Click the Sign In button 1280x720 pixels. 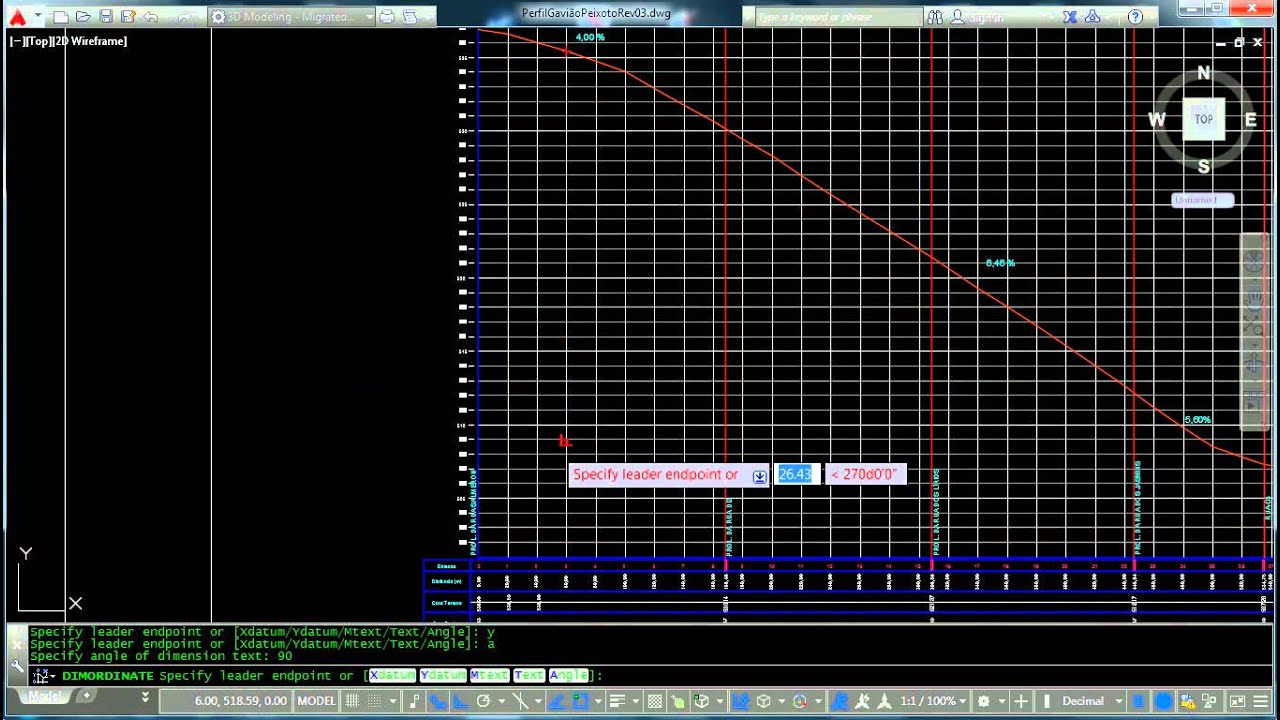pyautogui.click(x=977, y=17)
